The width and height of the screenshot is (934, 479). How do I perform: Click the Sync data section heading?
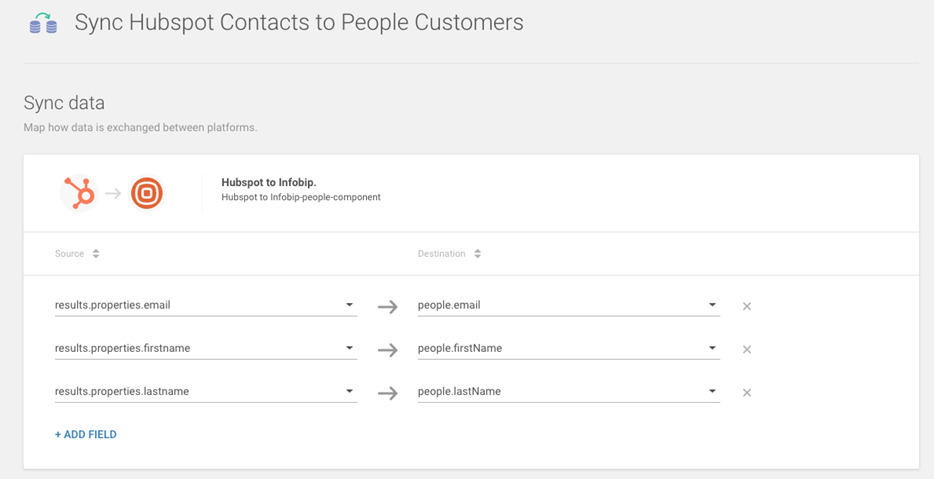pos(64,103)
